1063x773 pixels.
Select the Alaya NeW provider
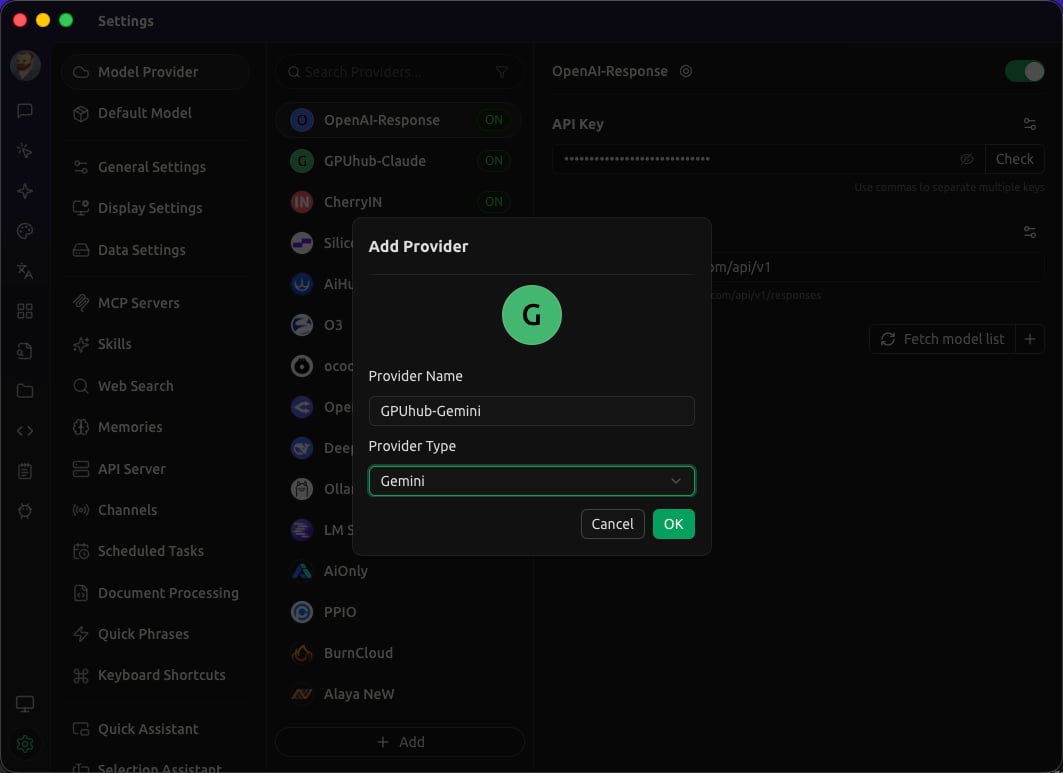pyautogui.click(x=399, y=694)
